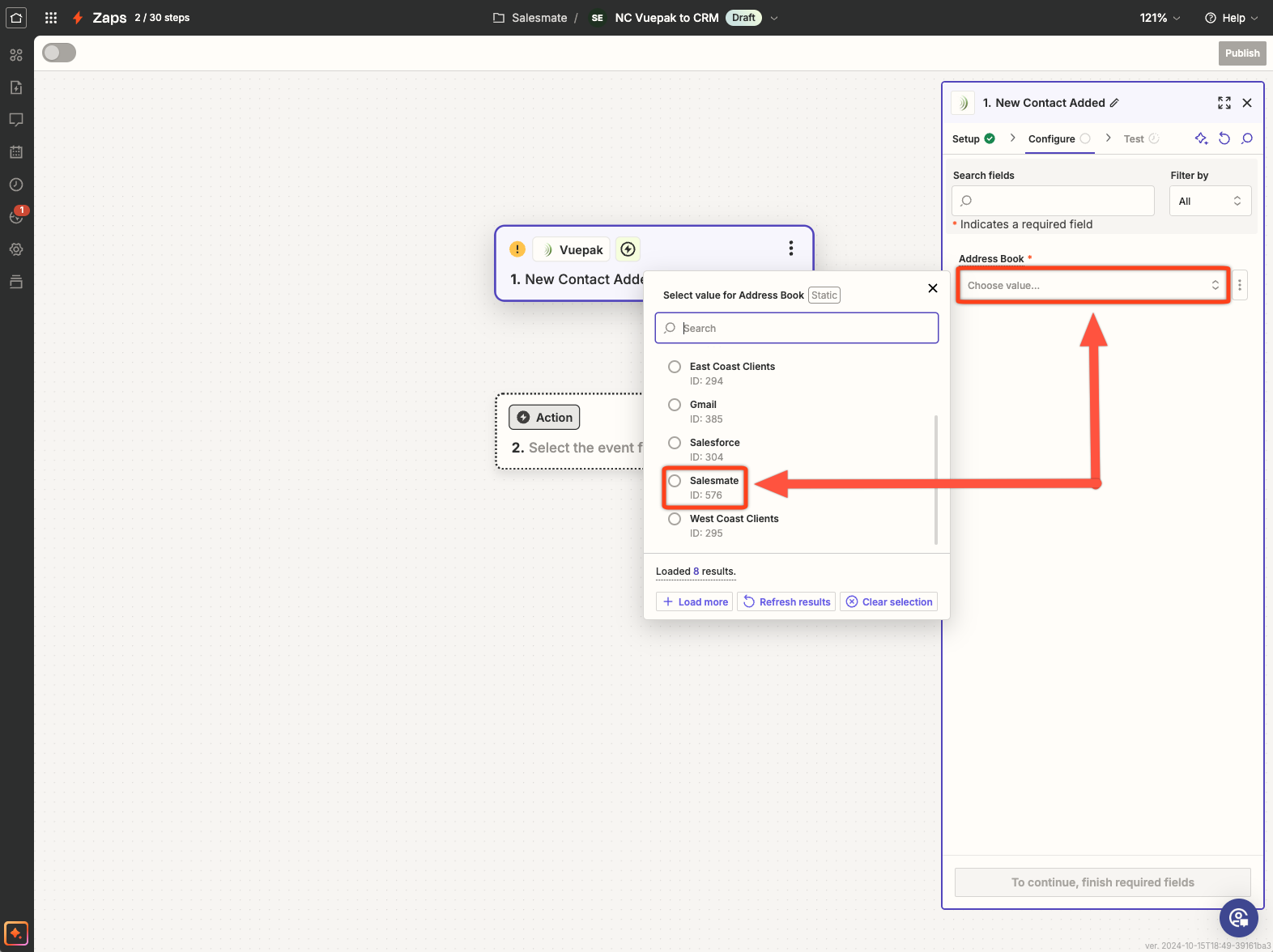Expand Zap name options chevron
This screenshot has height=952, width=1273.
point(773,18)
